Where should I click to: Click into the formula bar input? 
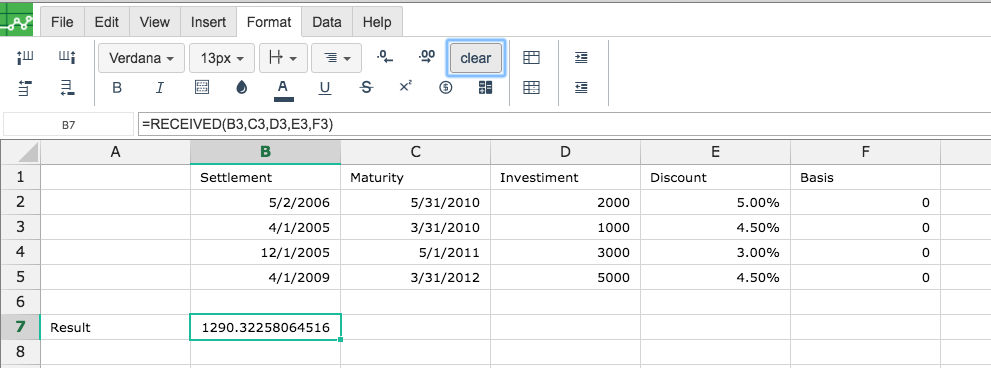coord(564,125)
